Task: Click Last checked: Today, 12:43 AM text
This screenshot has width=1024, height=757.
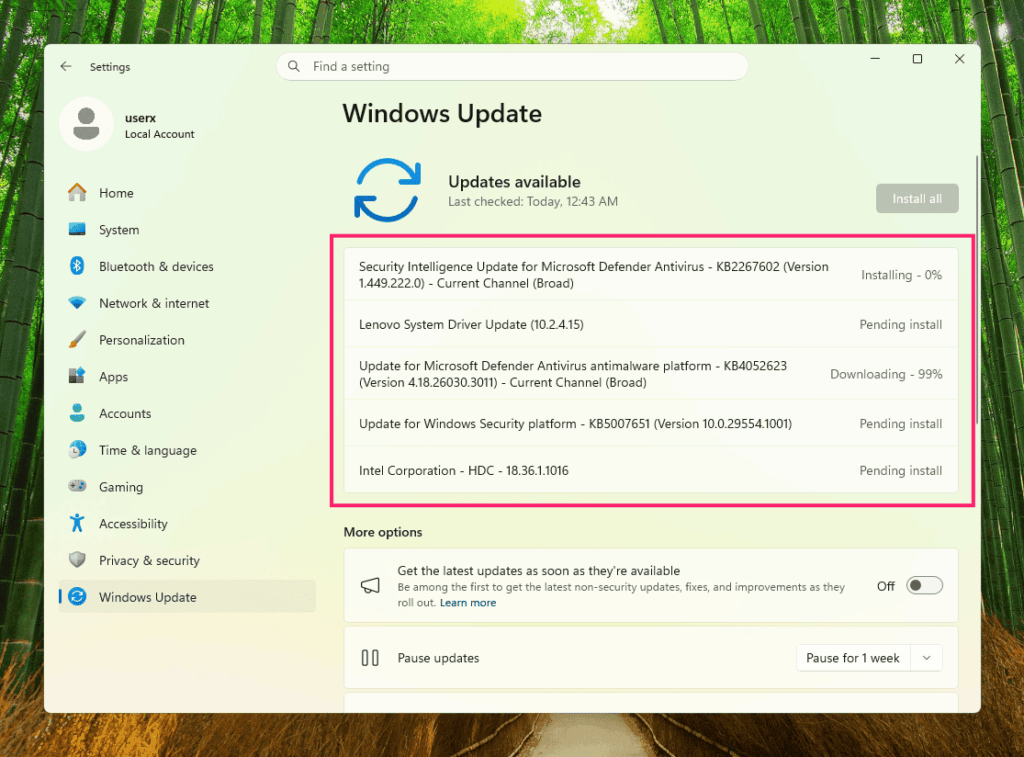Action: pyautogui.click(x=533, y=201)
